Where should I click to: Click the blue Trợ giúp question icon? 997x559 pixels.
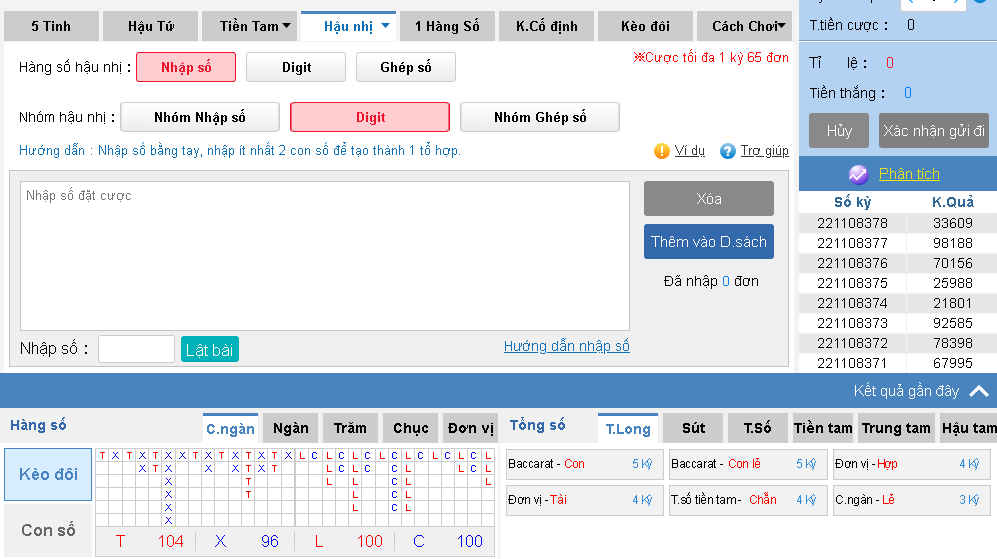click(x=728, y=151)
